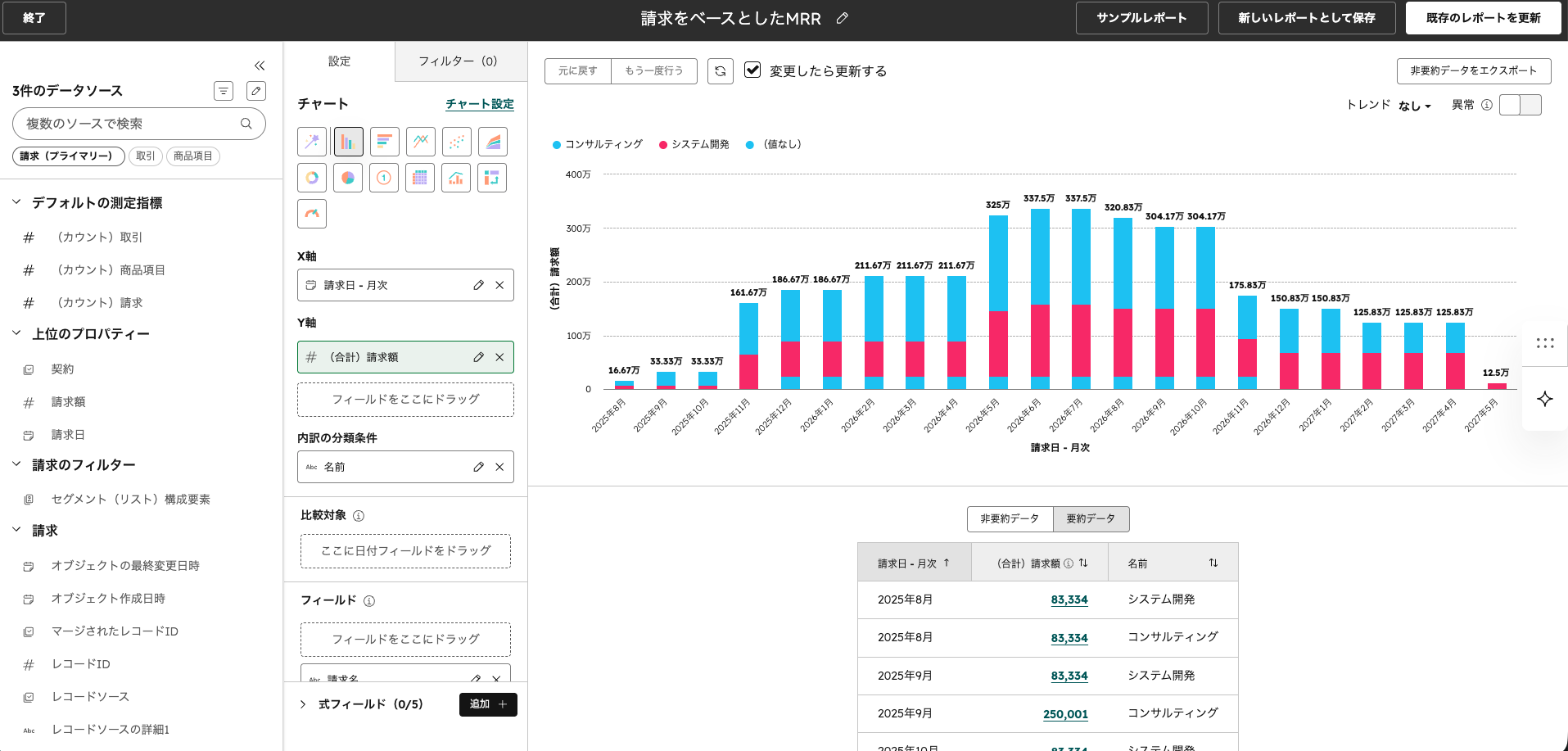1568x751 pixels.
Task: Open サンプルレポート
Action: (x=1141, y=18)
